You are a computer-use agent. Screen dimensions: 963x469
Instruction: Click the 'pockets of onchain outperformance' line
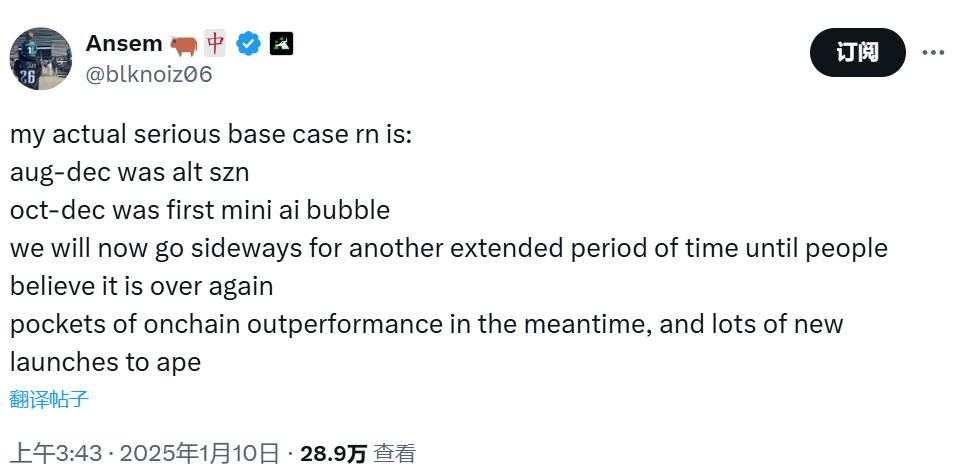[x=427, y=324]
